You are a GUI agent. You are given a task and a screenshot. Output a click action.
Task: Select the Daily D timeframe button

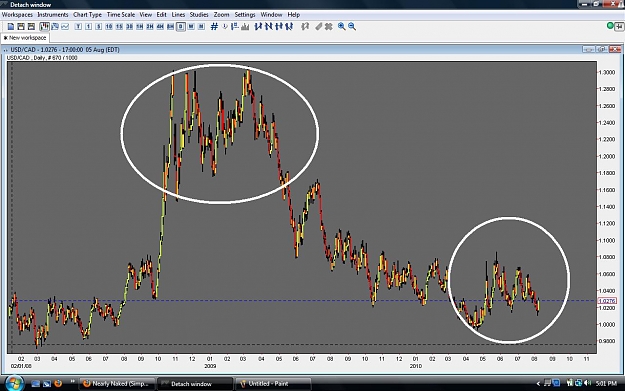click(181, 27)
